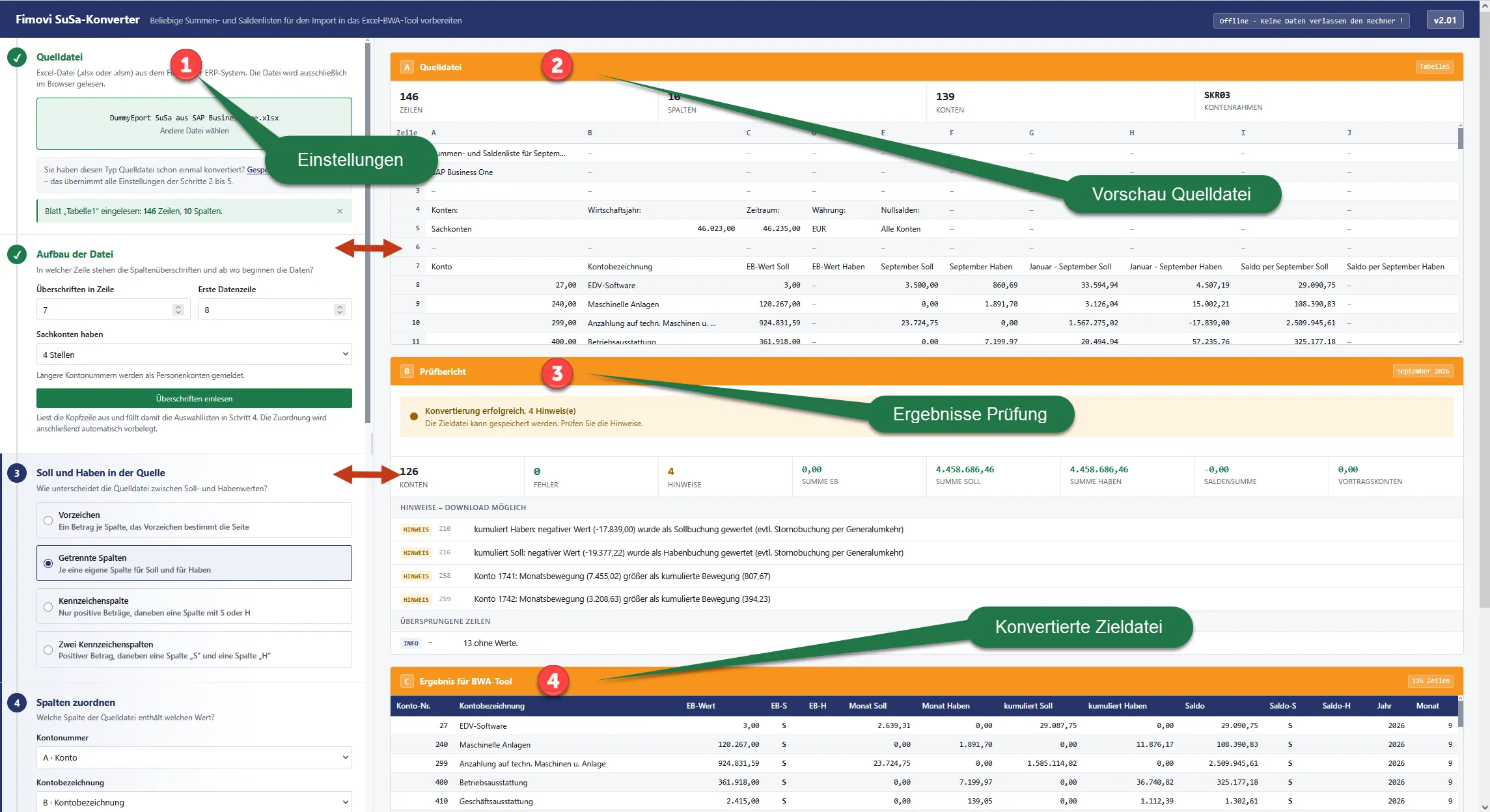Click the B badge in the Prüfbericht panel header

tap(407, 372)
